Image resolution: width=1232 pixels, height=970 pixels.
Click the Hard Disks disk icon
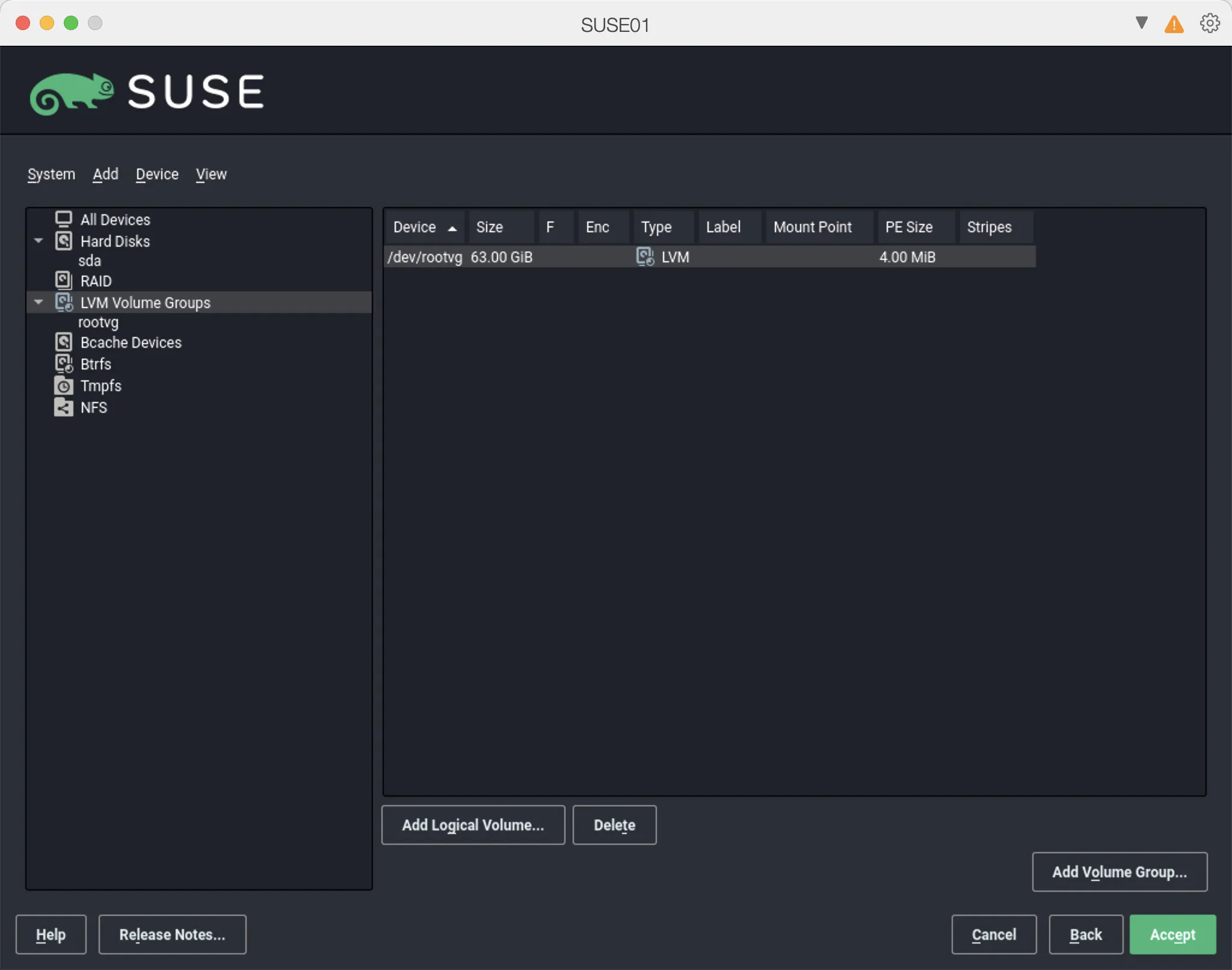click(x=64, y=241)
